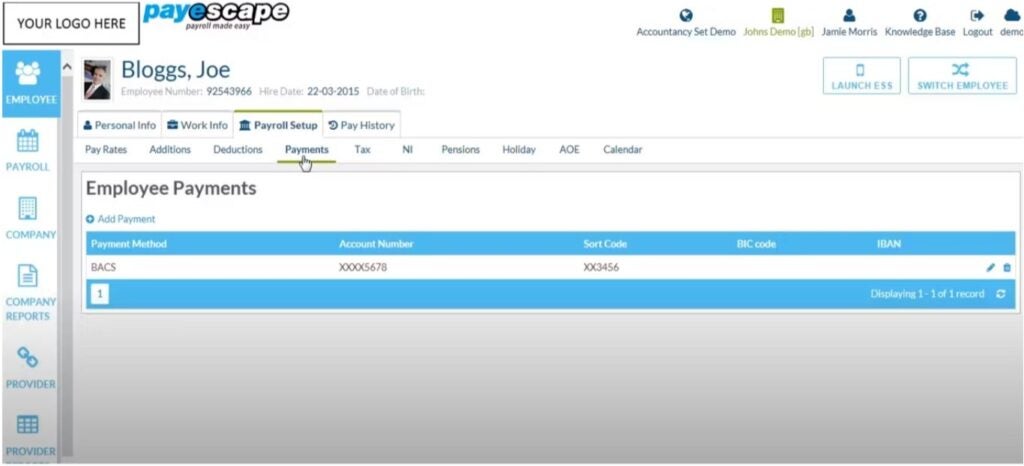1024x466 pixels.
Task: Open the Payroll calendar icon
Action: (x=28, y=141)
